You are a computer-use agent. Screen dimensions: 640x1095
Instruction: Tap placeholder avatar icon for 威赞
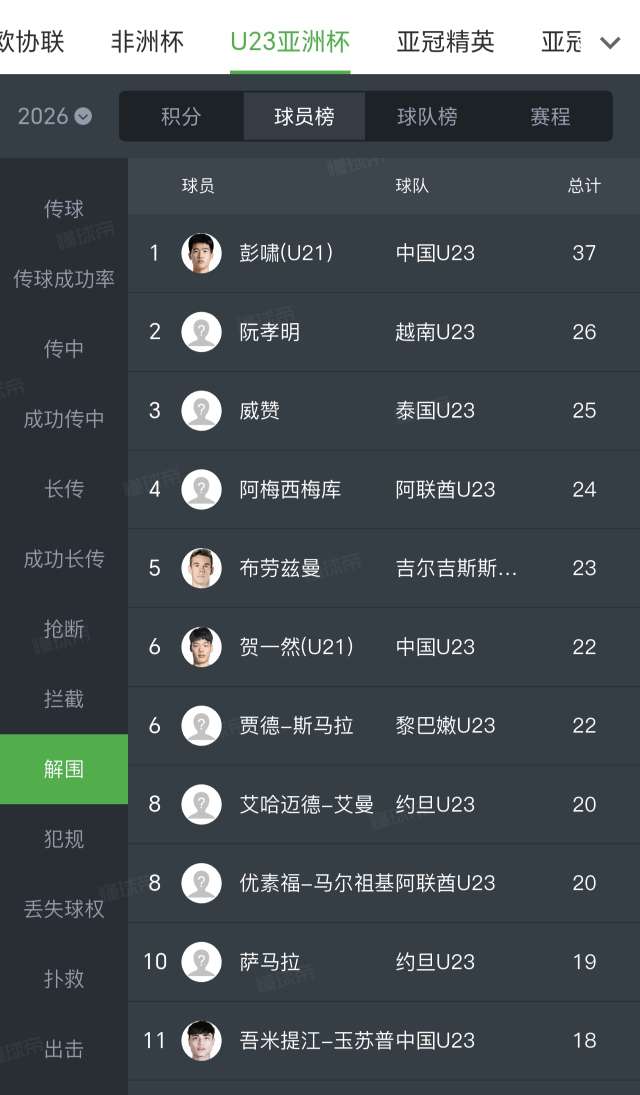201,411
